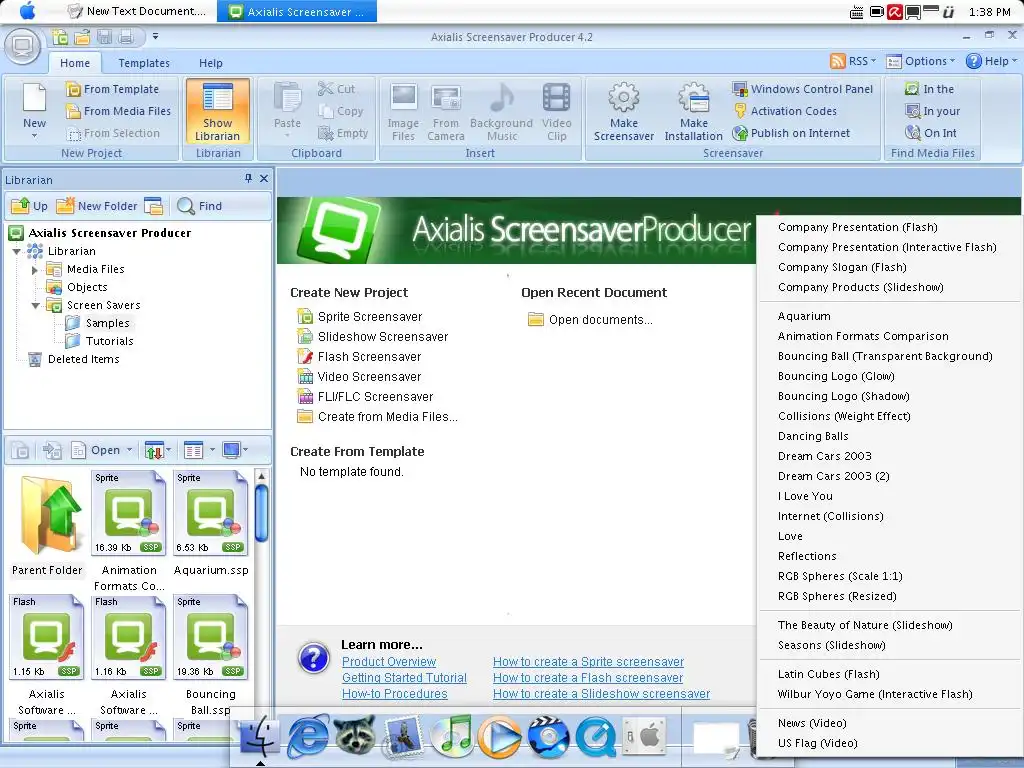Select Objects in the Librarian tree
The height and width of the screenshot is (768, 1024).
pyautogui.click(x=87, y=287)
